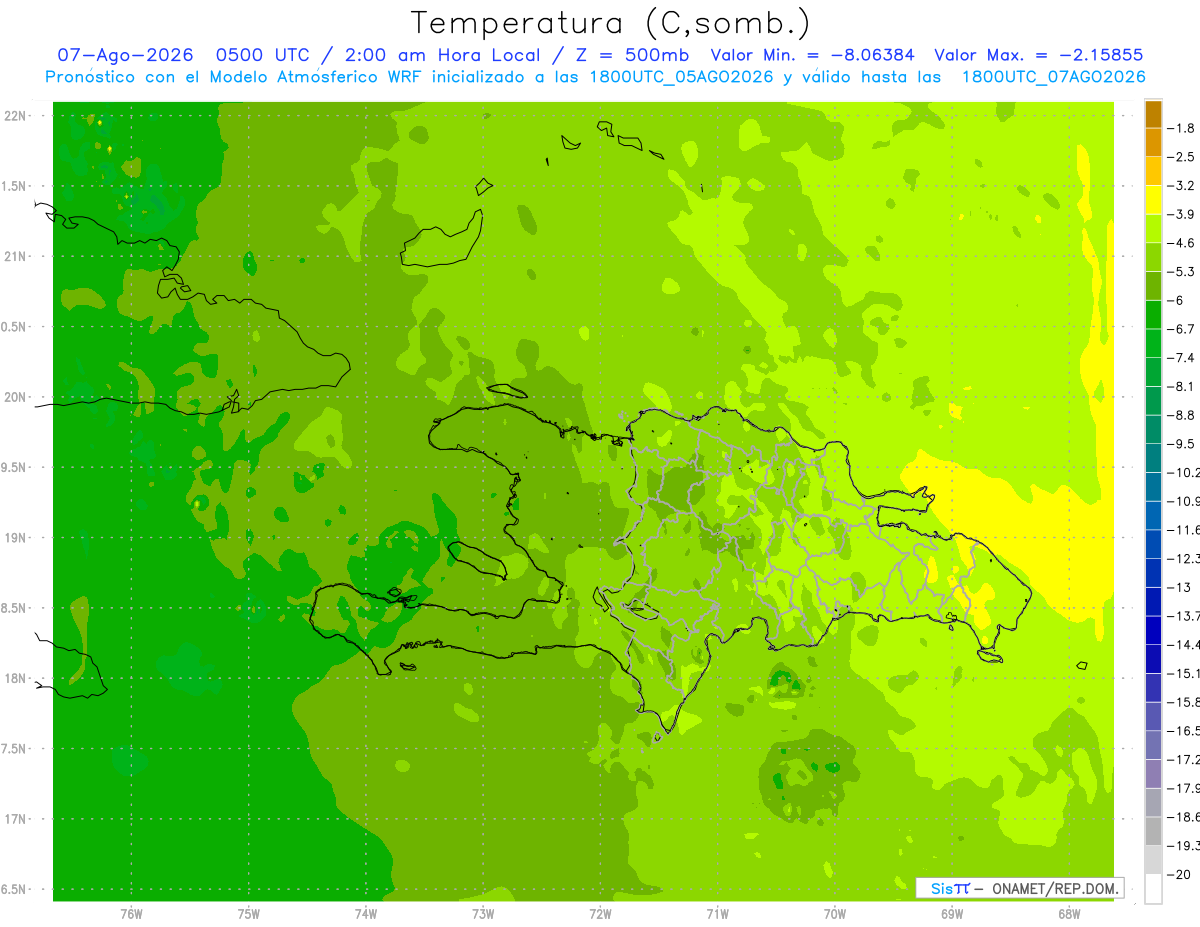1200x927 pixels.
Task: Pick the green swatch between -6 and -6.7
Action: coord(1153,315)
